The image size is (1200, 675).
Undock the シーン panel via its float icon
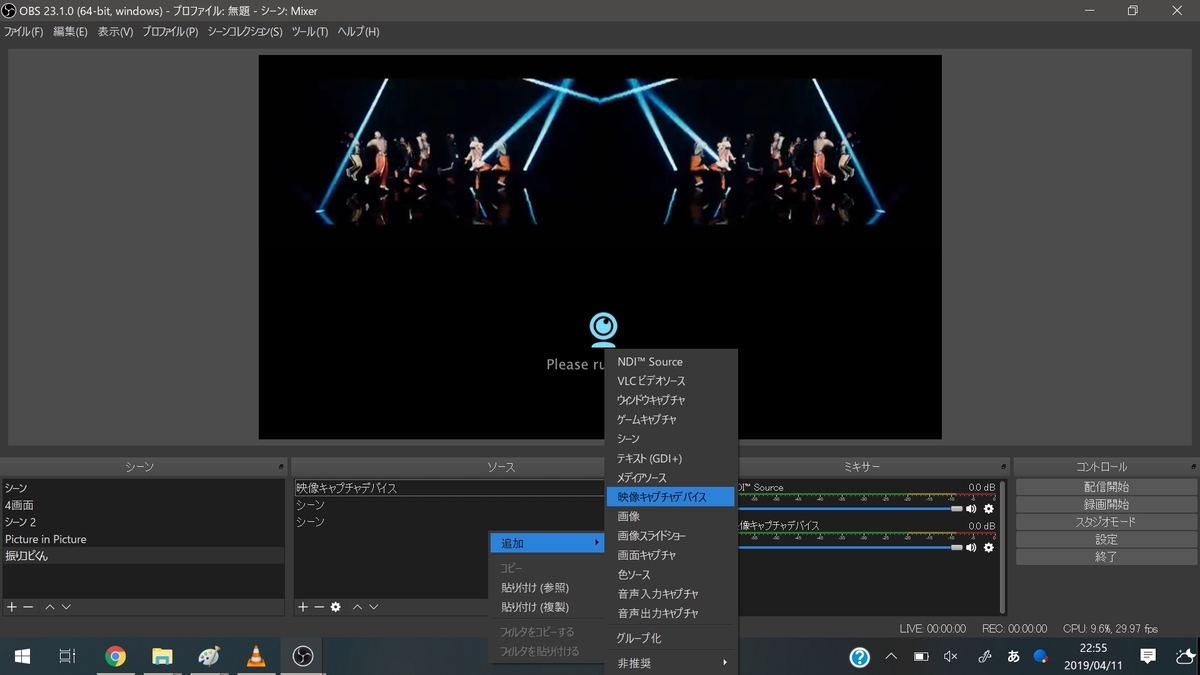click(281, 467)
